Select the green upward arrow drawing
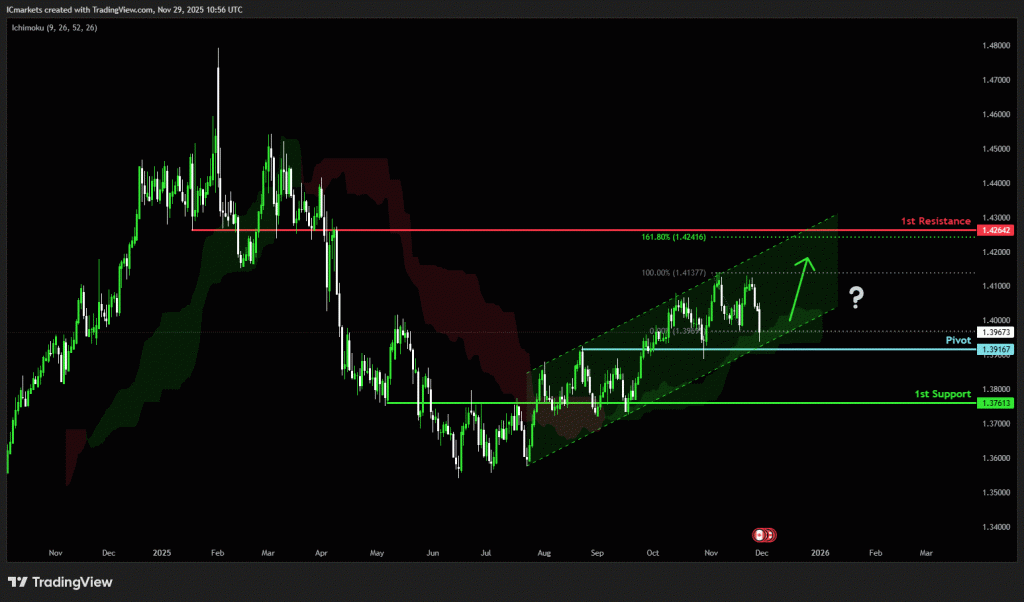Screen dimensions: 1024x602 click(800, 288)
